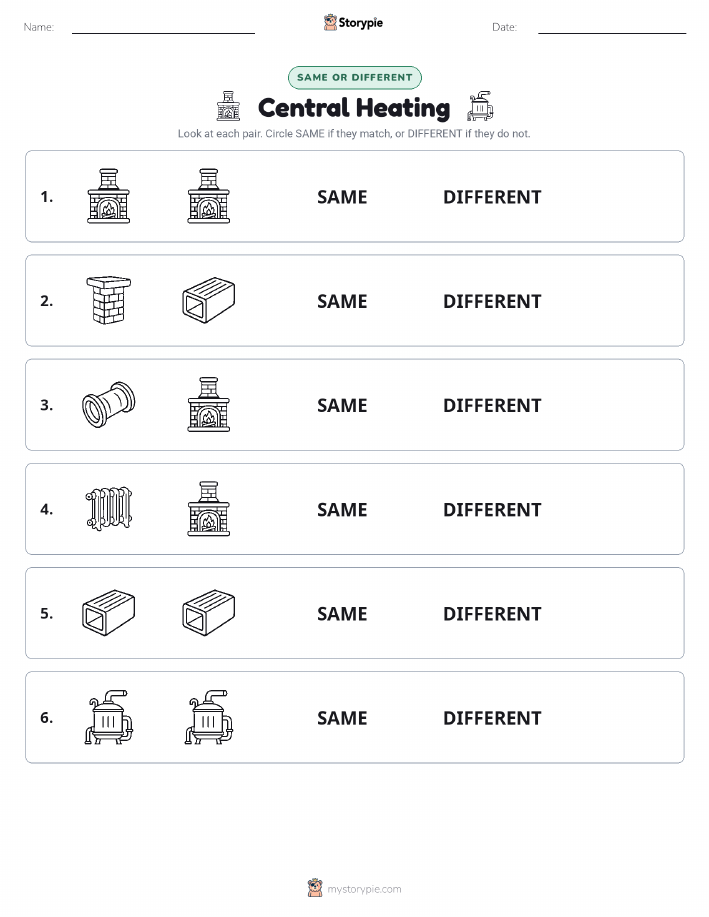Click the SAME OR DIFFERENT badge
Viewport: 709px width, 917px height.
point(354,77)
